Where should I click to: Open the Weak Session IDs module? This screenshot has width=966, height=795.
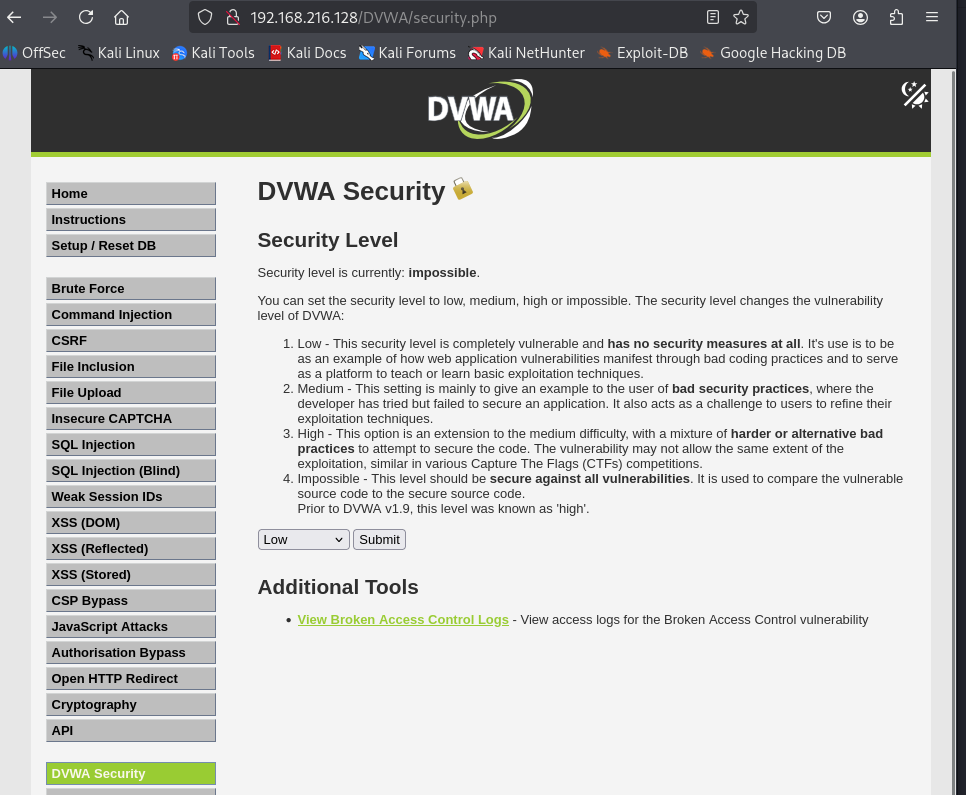[x=131, y=496]
